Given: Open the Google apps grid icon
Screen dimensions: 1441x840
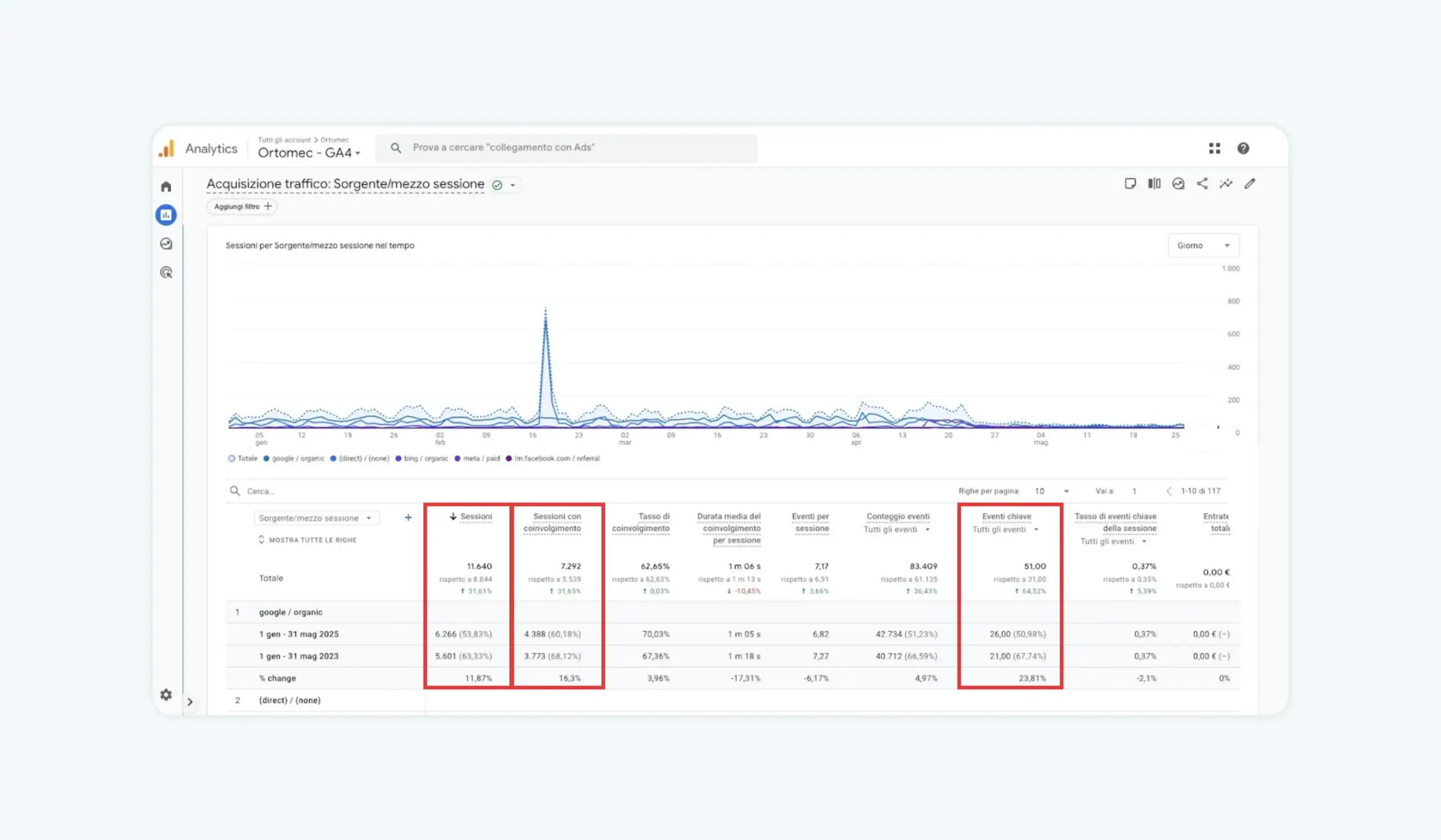Looking at the screenshot, I should [x=1215, y=149].
